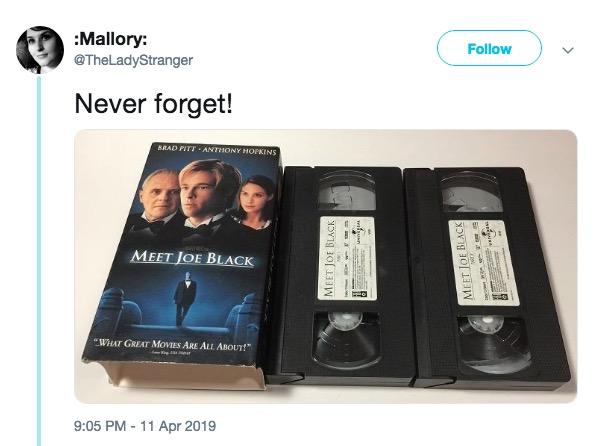Click the :Mallory: display name

[x=111, y=38]
